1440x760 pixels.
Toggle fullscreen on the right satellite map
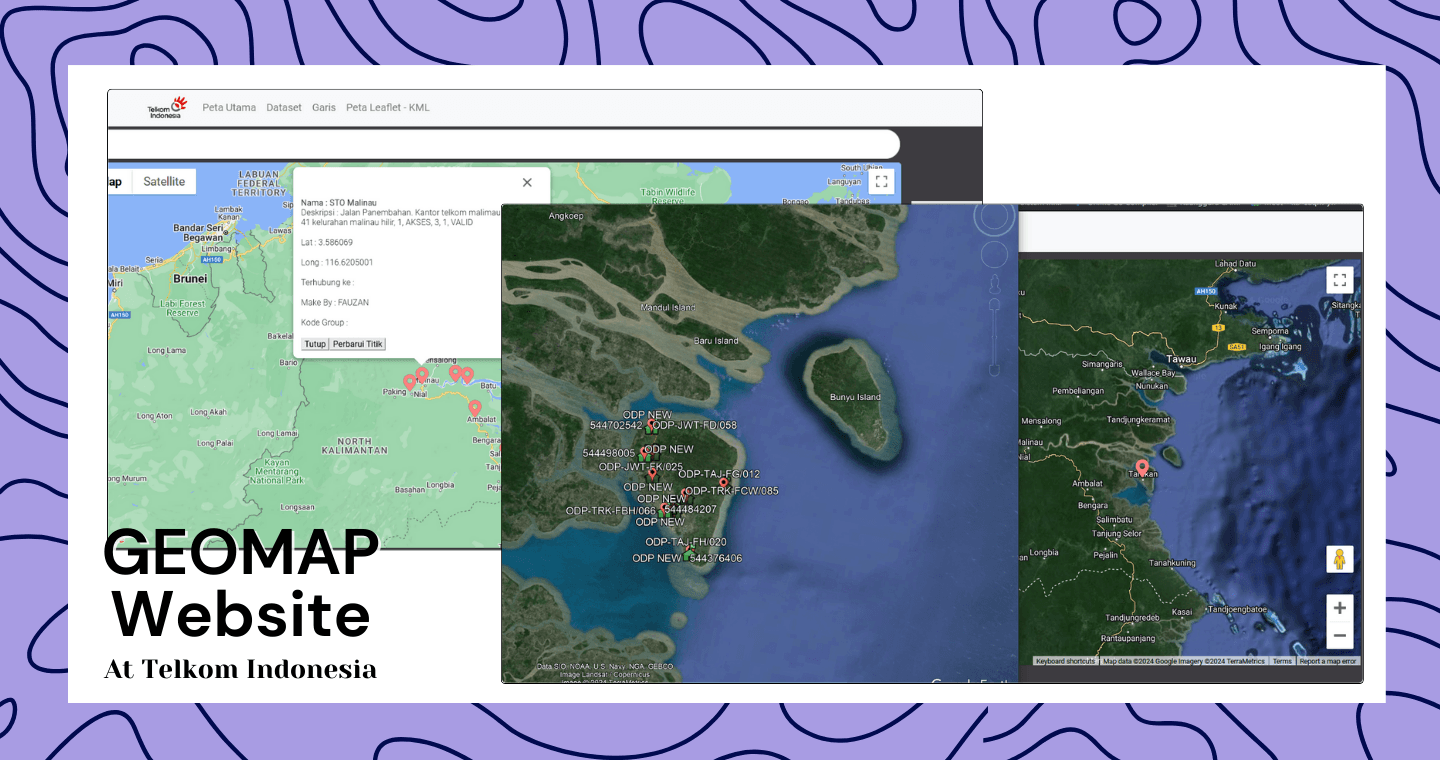click(1340, 280)
